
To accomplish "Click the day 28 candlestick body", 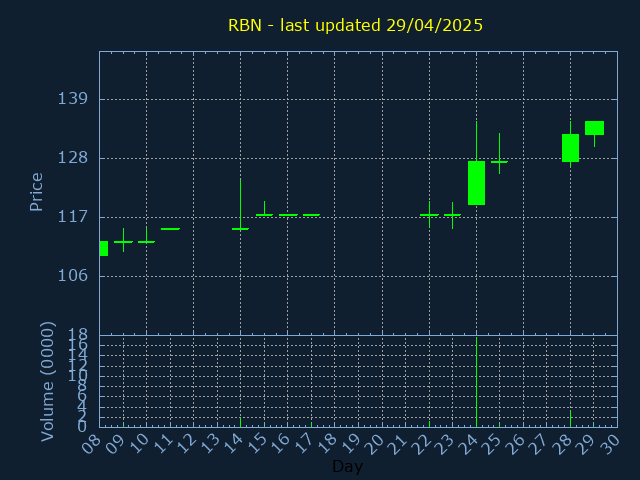I will [570, 148].
